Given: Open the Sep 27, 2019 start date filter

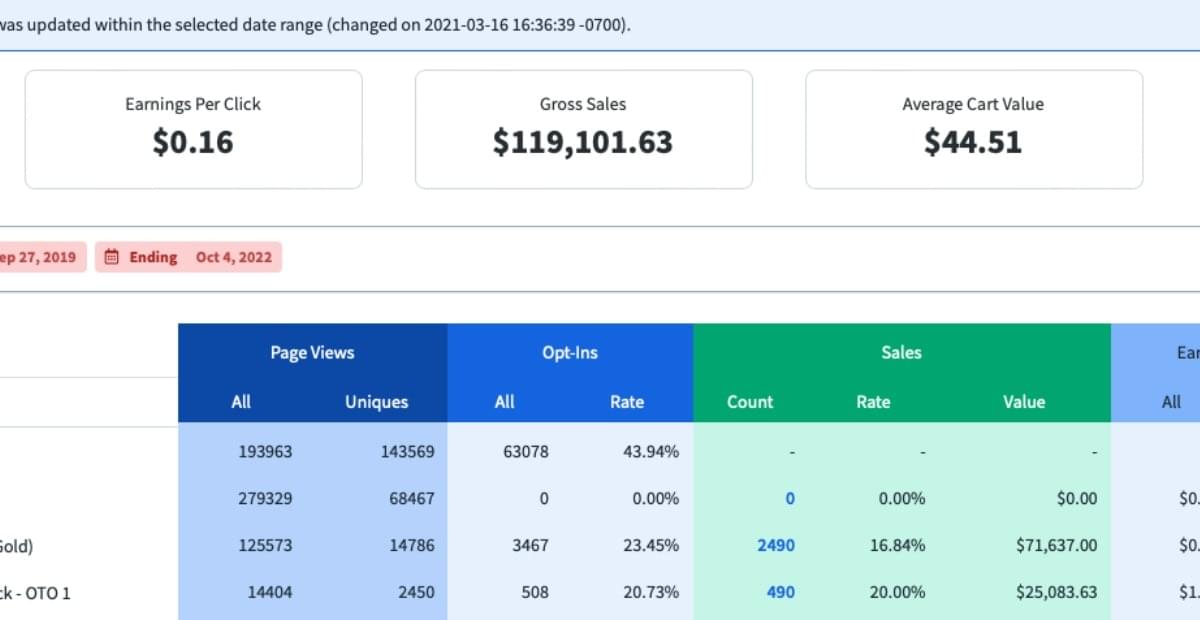Looking at the screenshot, I should tap(43, 257).
